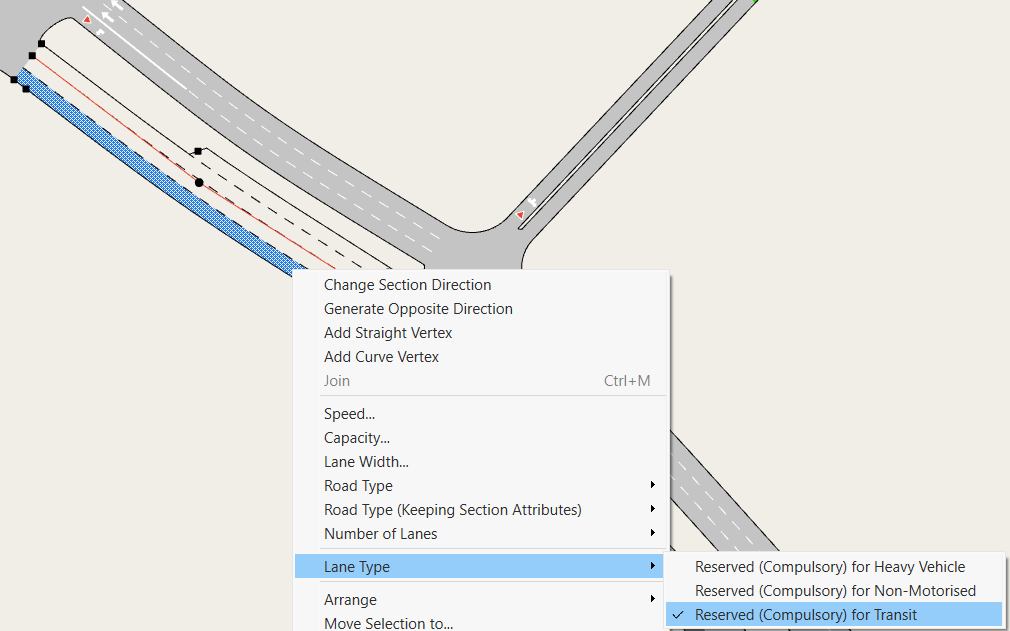Choose Generate Opposite Direction

(418, 309)
